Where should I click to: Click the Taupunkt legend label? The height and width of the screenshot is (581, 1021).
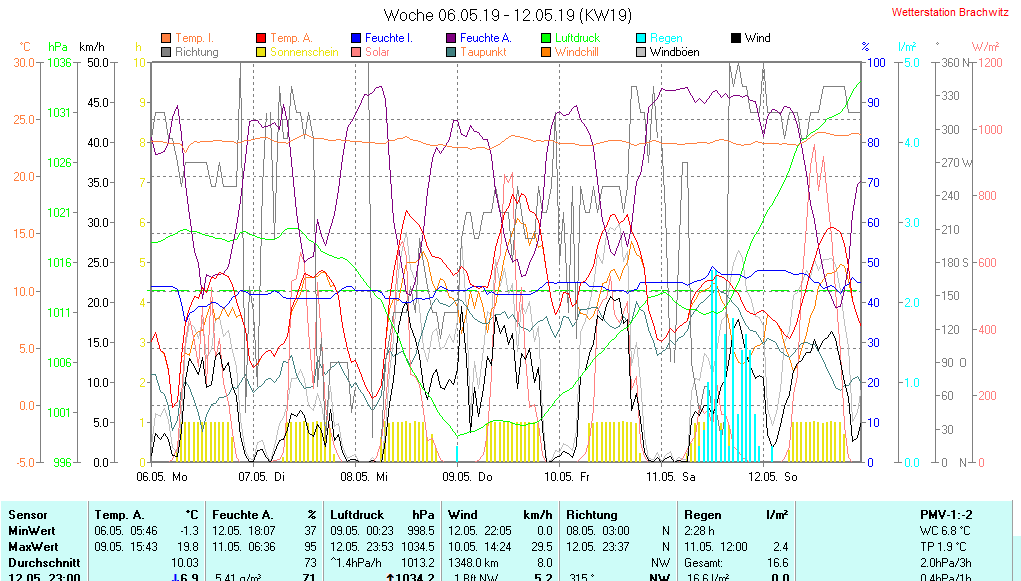[483, 52]
